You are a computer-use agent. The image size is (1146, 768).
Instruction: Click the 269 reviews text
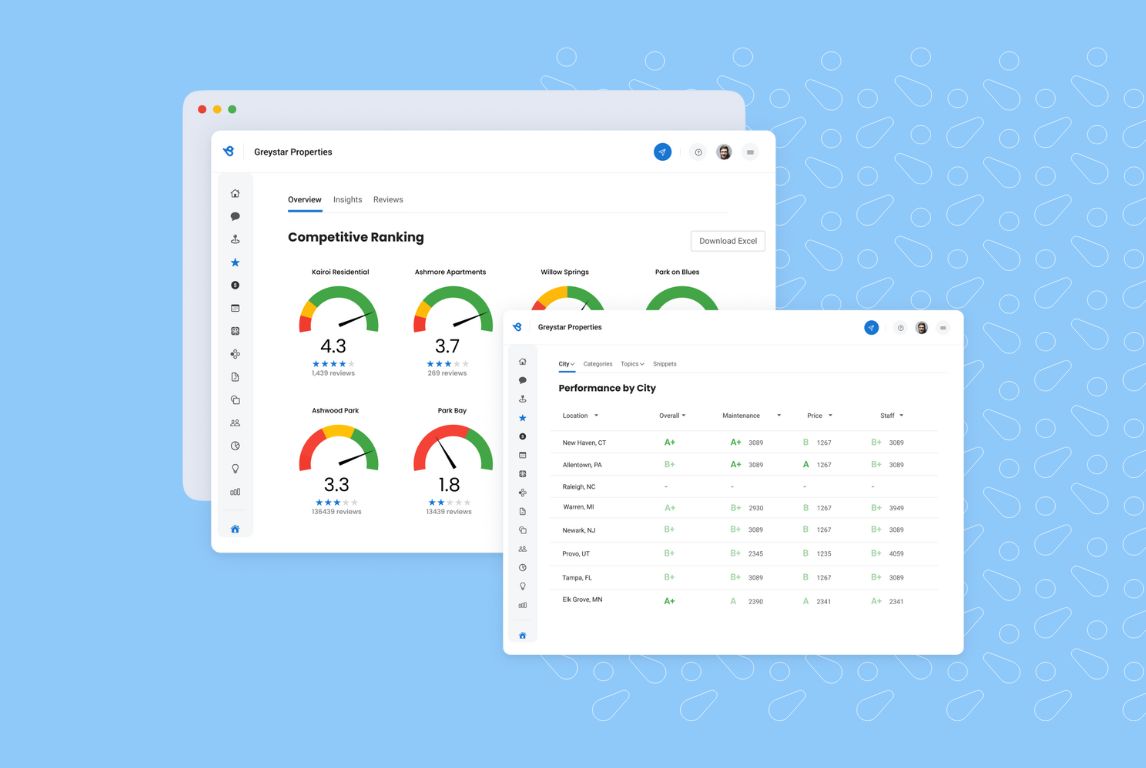pos(447,373)
